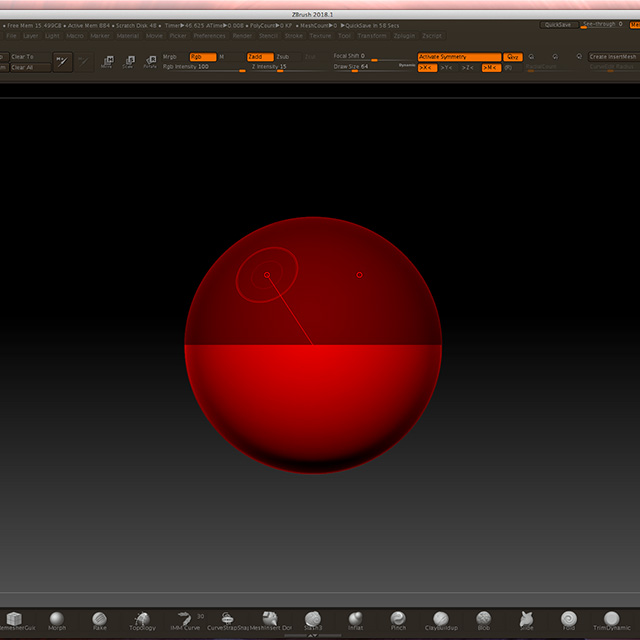Open the Transform menu
Viewport: 640px width, 640px height.
[x=372, y=36]
